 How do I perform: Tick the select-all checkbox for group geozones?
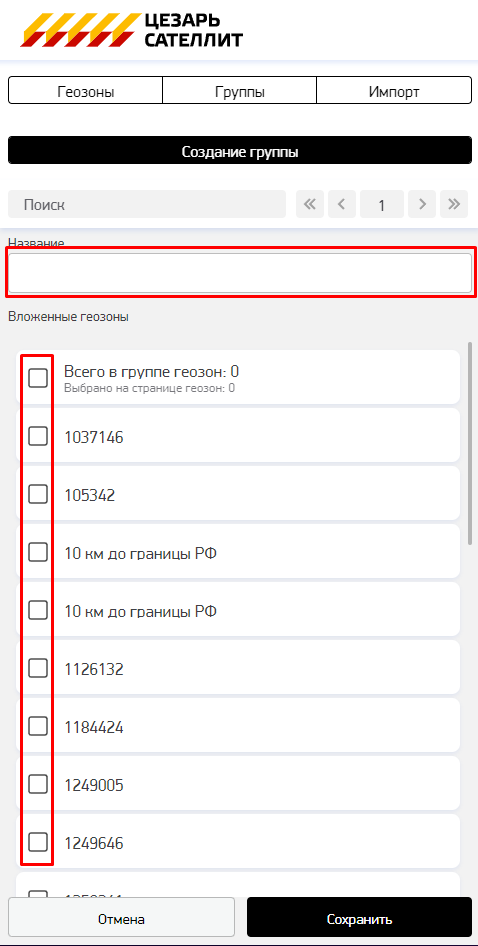pos(38,378)
